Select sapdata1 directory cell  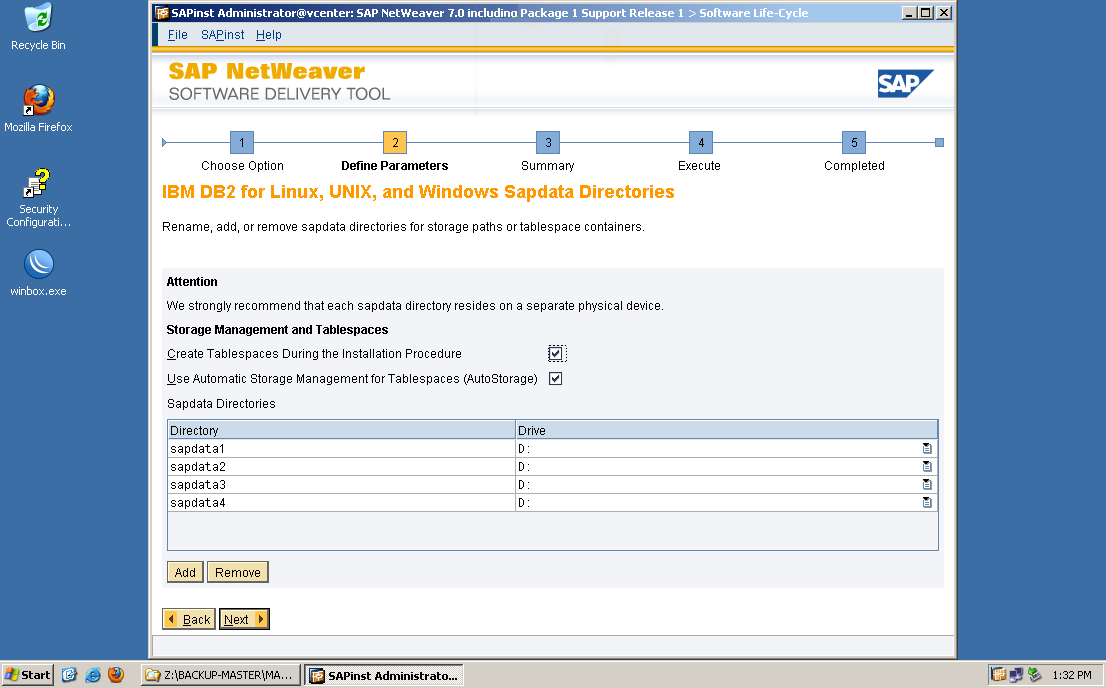click(341, 449)
